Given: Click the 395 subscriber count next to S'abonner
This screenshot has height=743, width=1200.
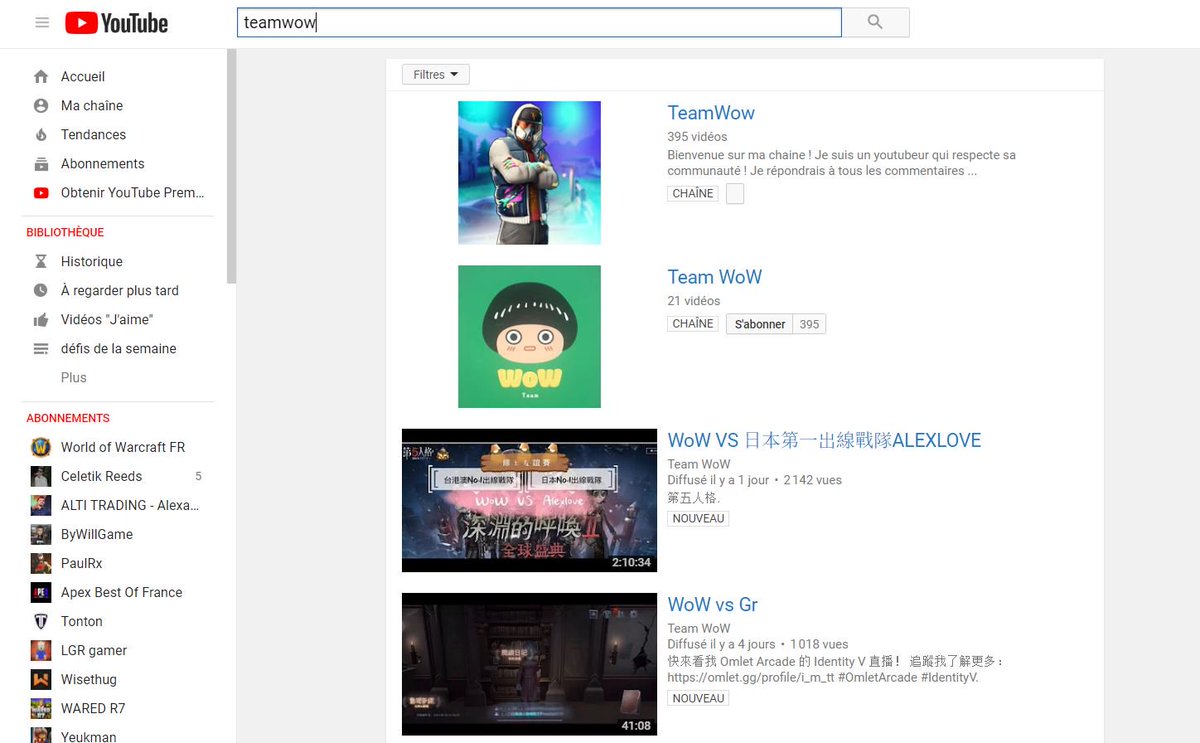Looking at the screenshot, I should pyautogui.click(x=809, y=324).
